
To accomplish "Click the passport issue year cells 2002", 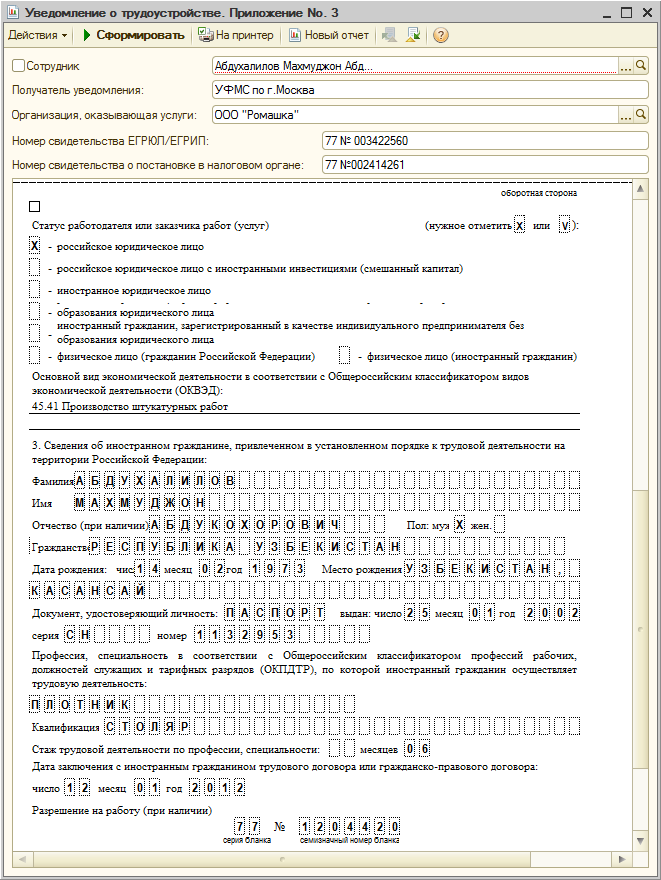I will click(x=552, y=612).
